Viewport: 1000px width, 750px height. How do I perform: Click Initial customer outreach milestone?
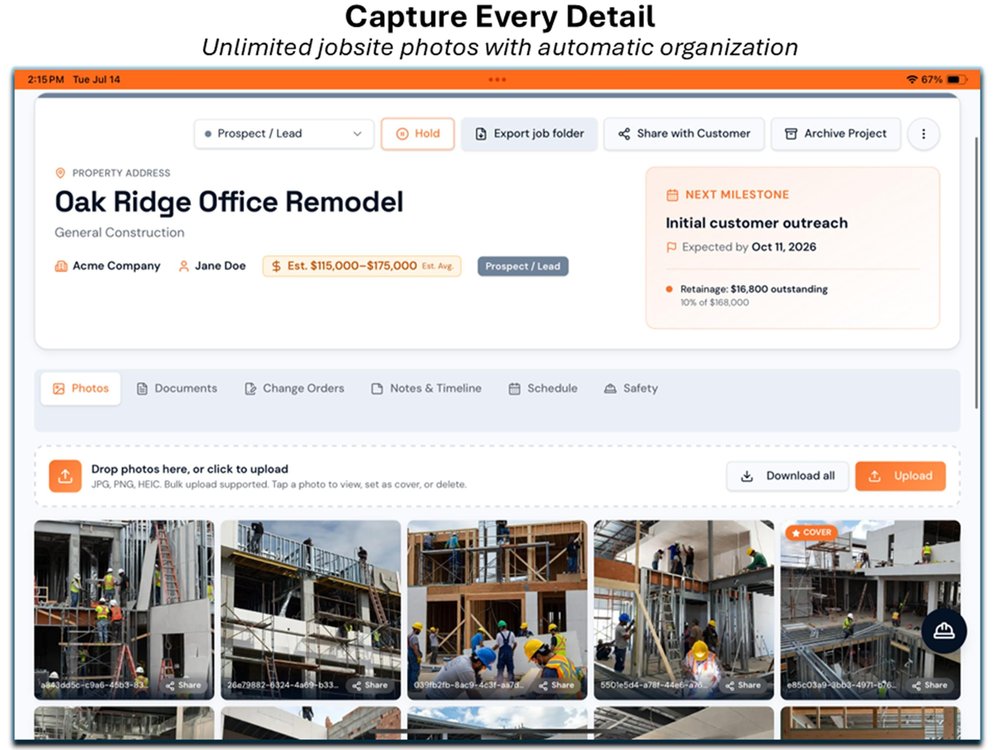pyautogui.click(x=757, y=223)
